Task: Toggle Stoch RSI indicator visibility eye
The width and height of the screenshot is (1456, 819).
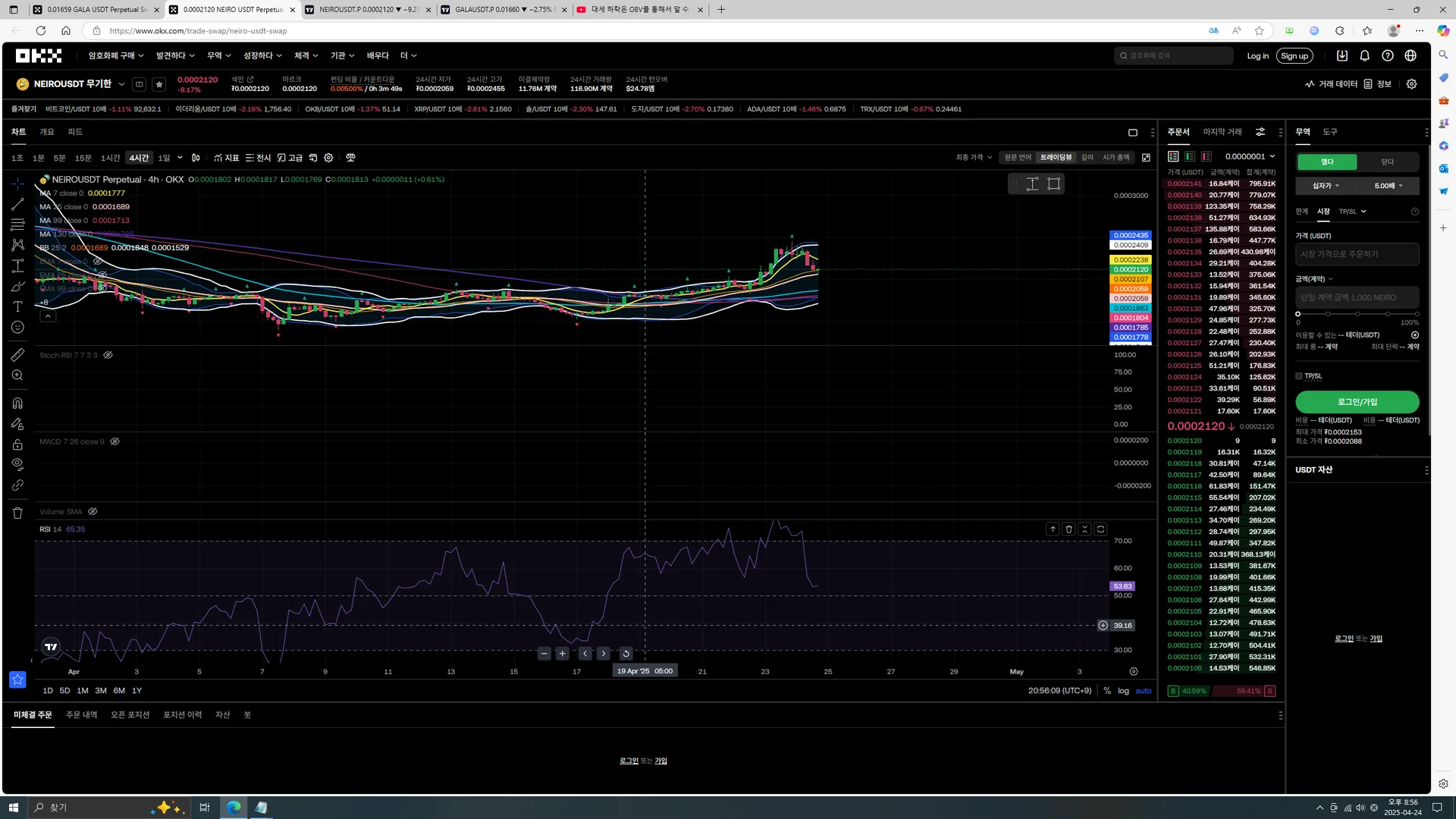Action: 108,355
